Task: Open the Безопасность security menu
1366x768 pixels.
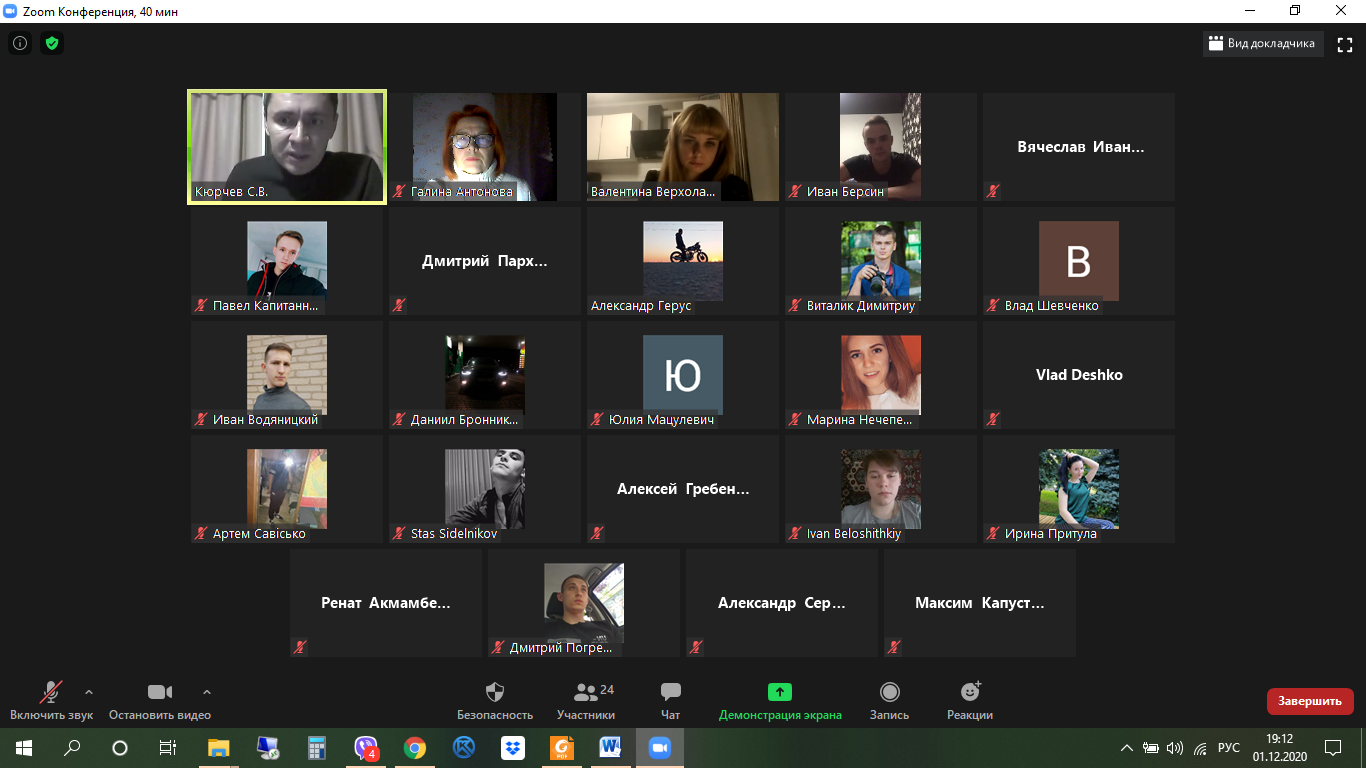Action: pos(495,701)
